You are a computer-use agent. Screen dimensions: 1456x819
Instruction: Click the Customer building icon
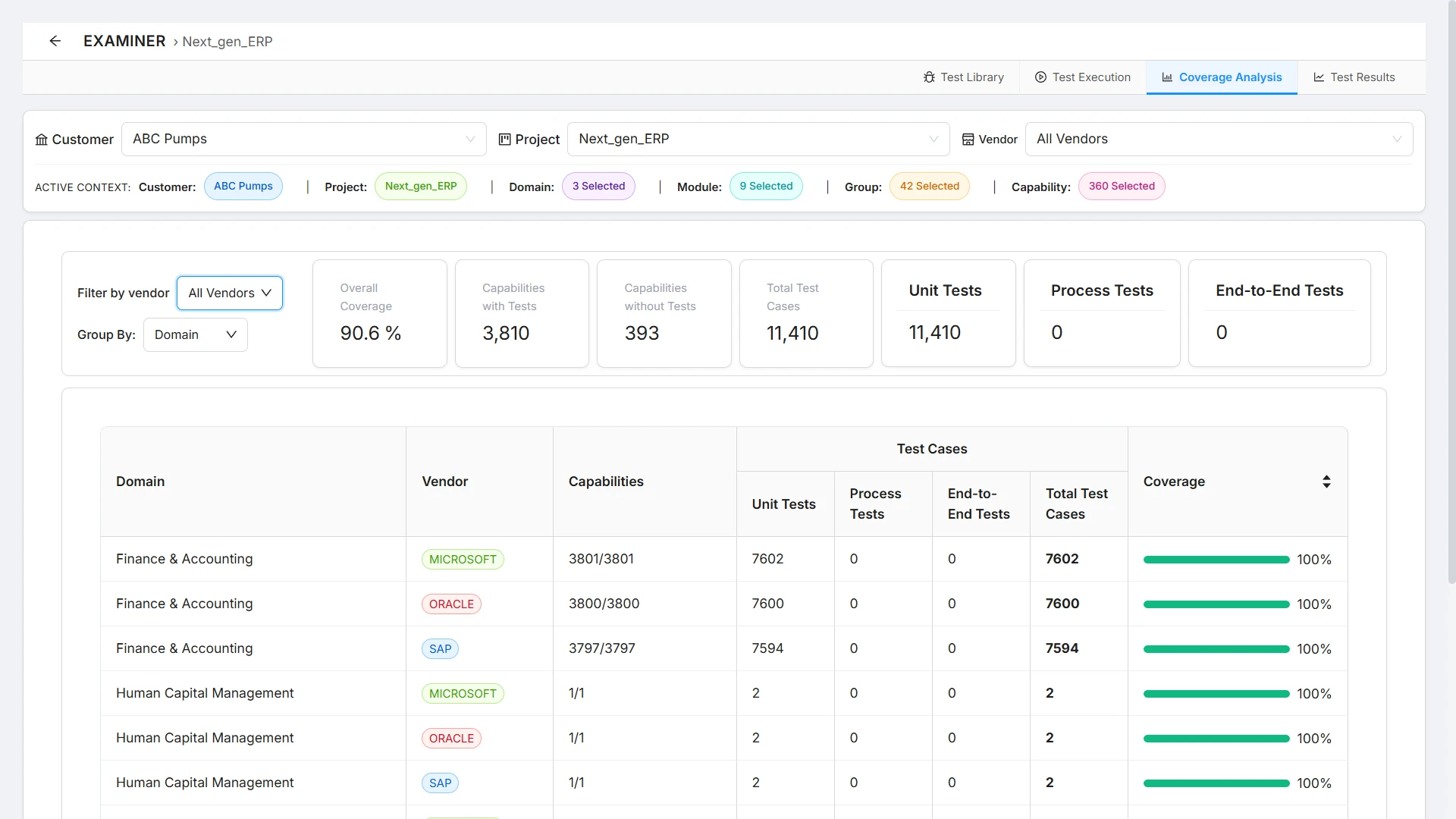[42, 140]
